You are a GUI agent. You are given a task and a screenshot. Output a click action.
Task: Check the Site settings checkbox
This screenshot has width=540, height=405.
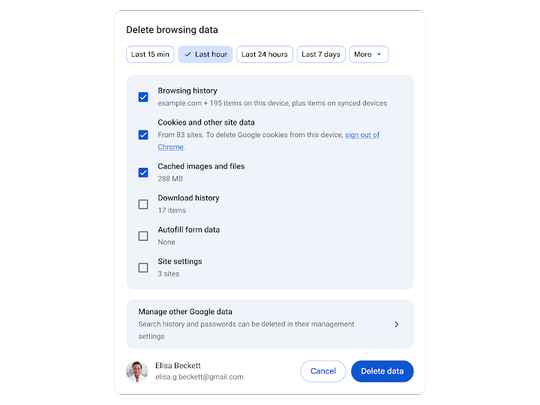click(x=143, y=268)
